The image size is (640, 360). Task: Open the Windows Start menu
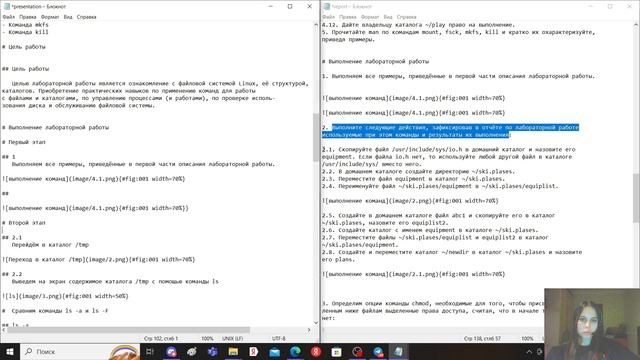[x=10, y=351]
